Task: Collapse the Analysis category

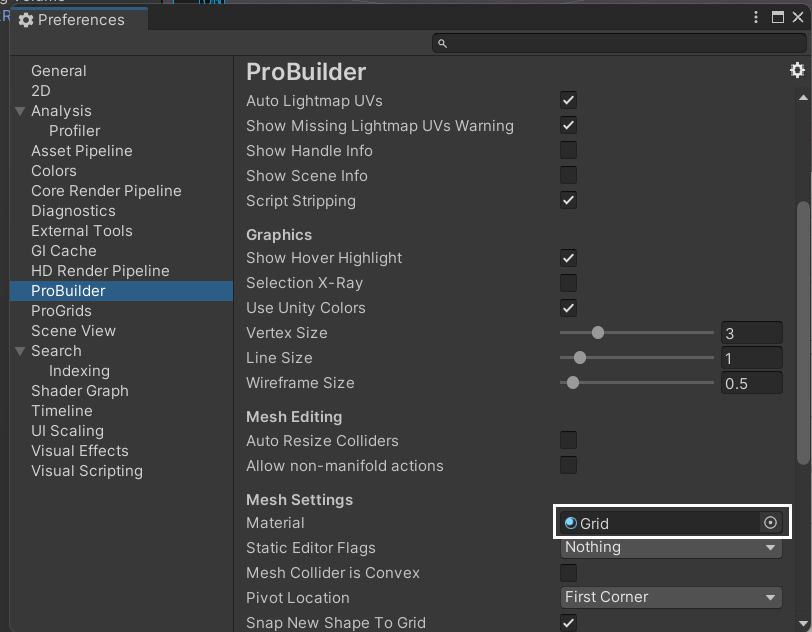Action: tap(20, 111)
